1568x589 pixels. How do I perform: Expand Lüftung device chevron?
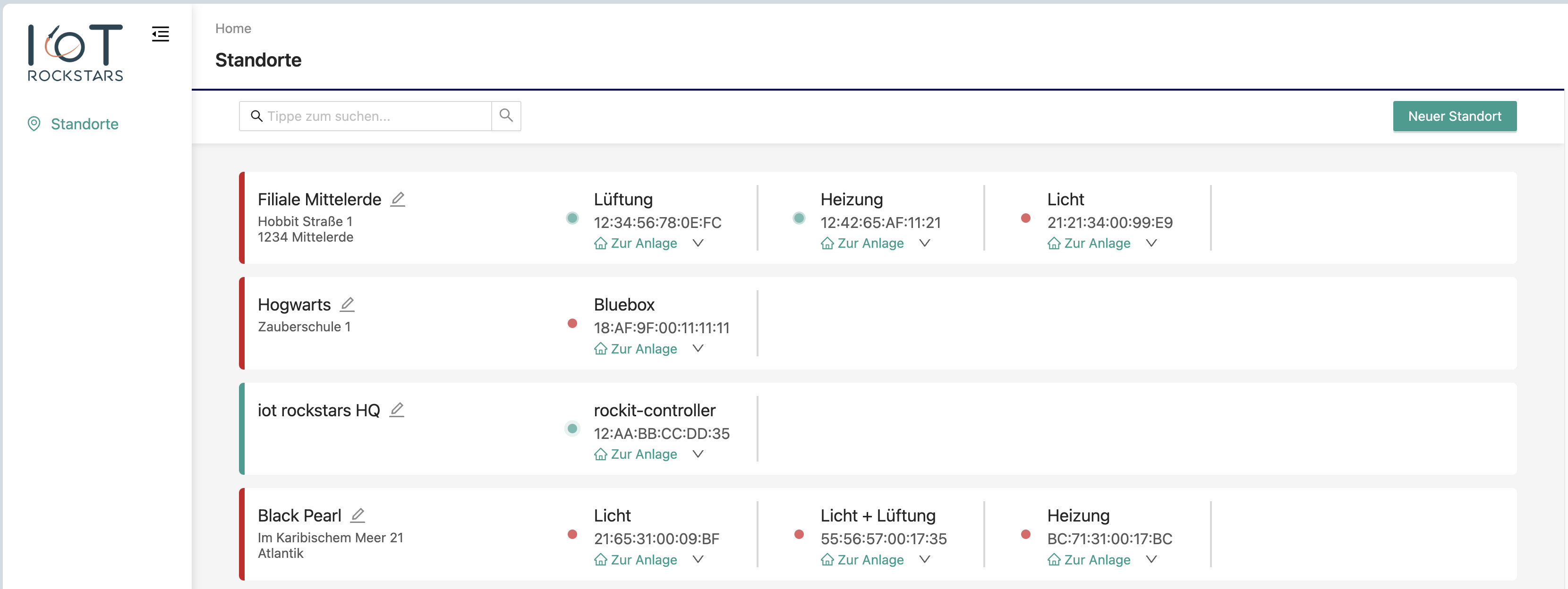(698, 243)
